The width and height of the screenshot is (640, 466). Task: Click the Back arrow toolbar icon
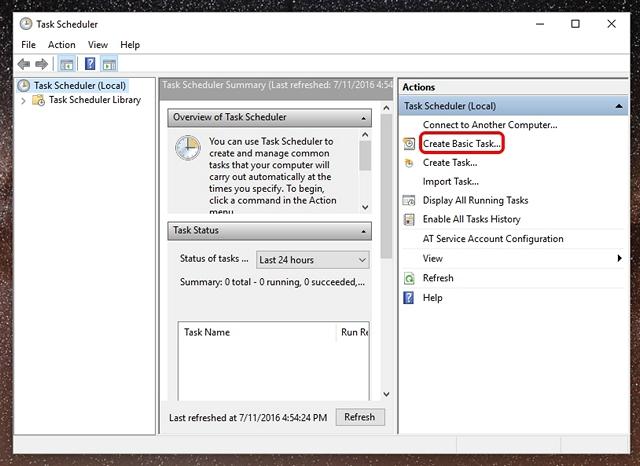[x=24, y=64]
